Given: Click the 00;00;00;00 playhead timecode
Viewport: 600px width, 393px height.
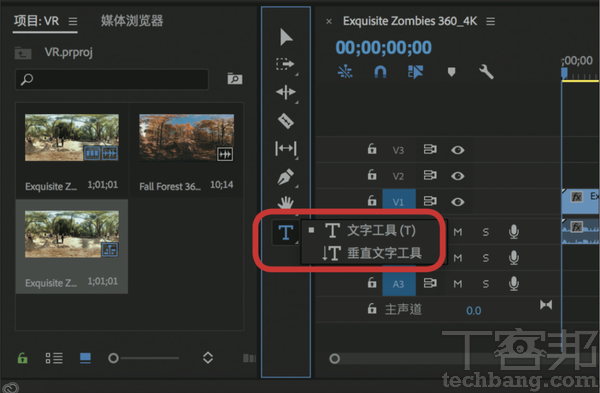Looking at the screenshot, I should 383,48.
